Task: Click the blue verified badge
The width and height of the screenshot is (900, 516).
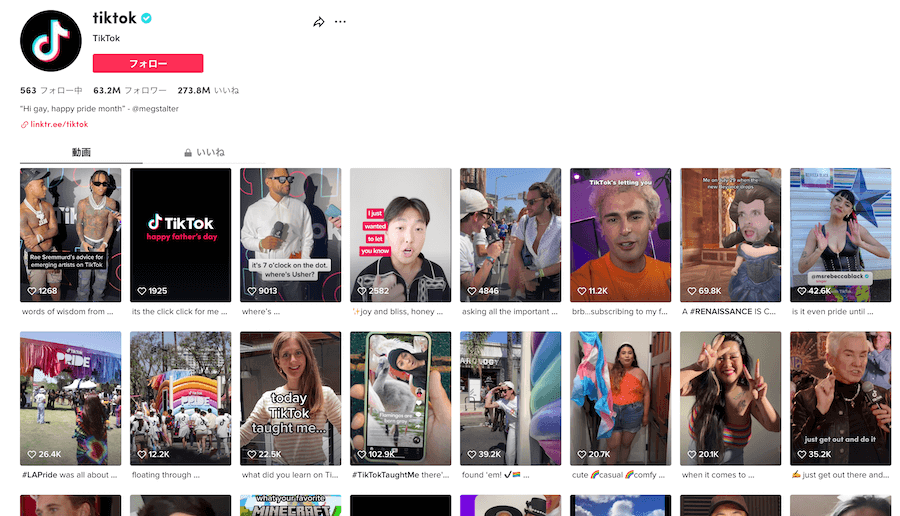Action: coord(146,18)
